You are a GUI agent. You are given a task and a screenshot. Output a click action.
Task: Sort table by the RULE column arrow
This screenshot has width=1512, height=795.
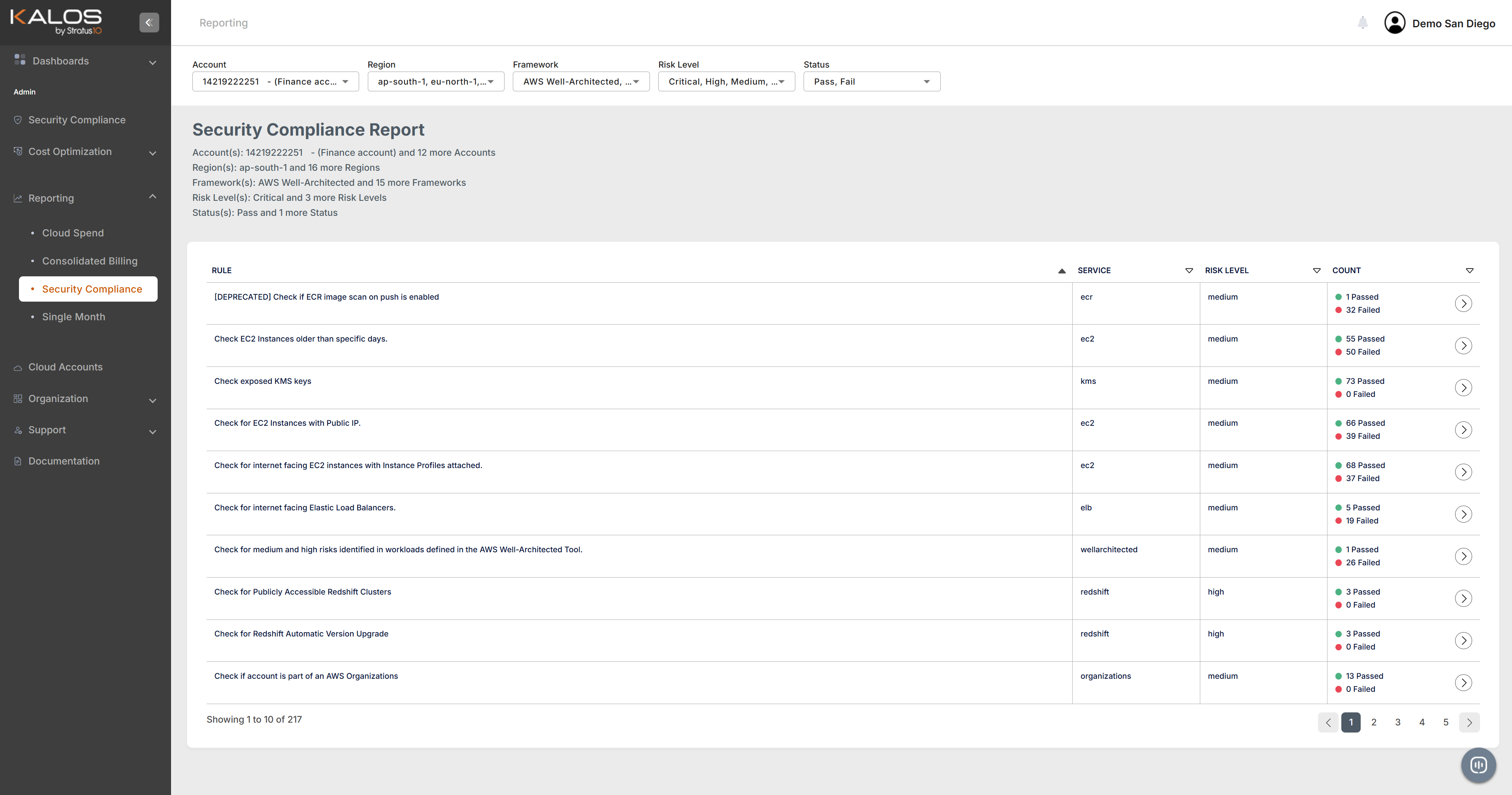(x=1061, y=271)
